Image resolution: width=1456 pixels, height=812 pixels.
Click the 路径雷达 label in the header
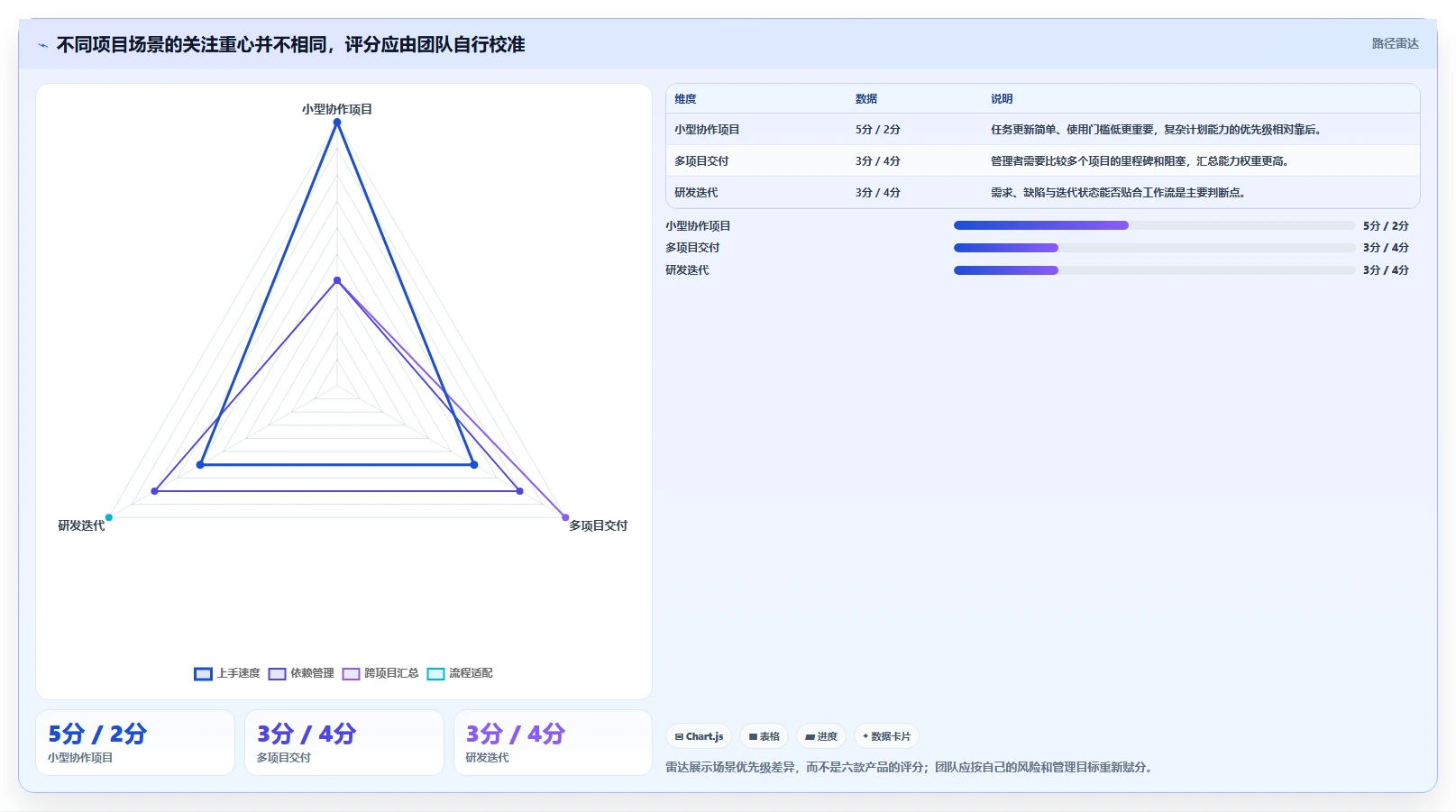click(1395, 43)
